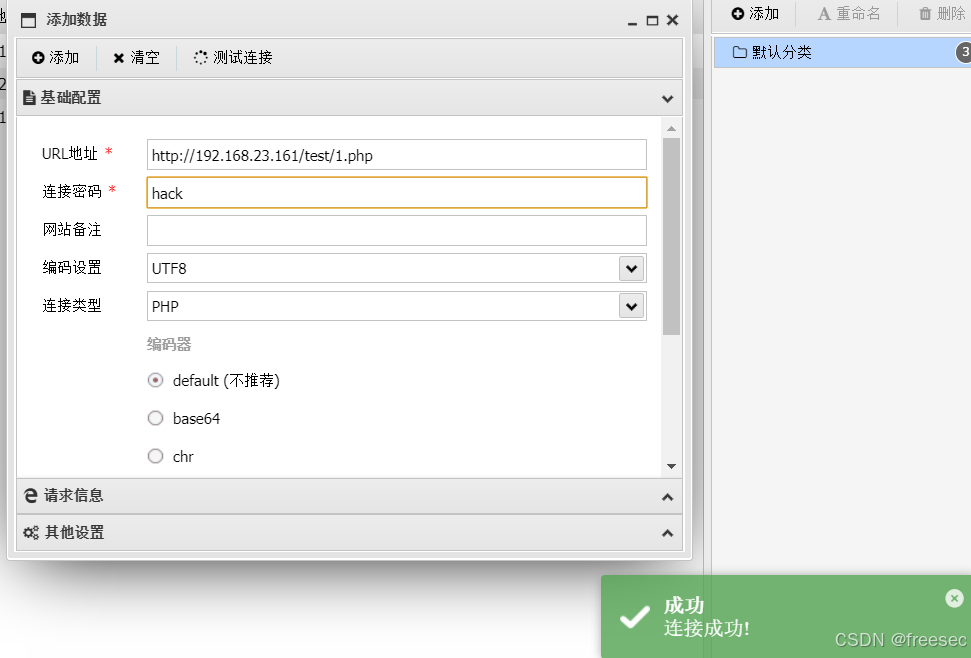Click the form's vertical scrollbar thumb

671,236
